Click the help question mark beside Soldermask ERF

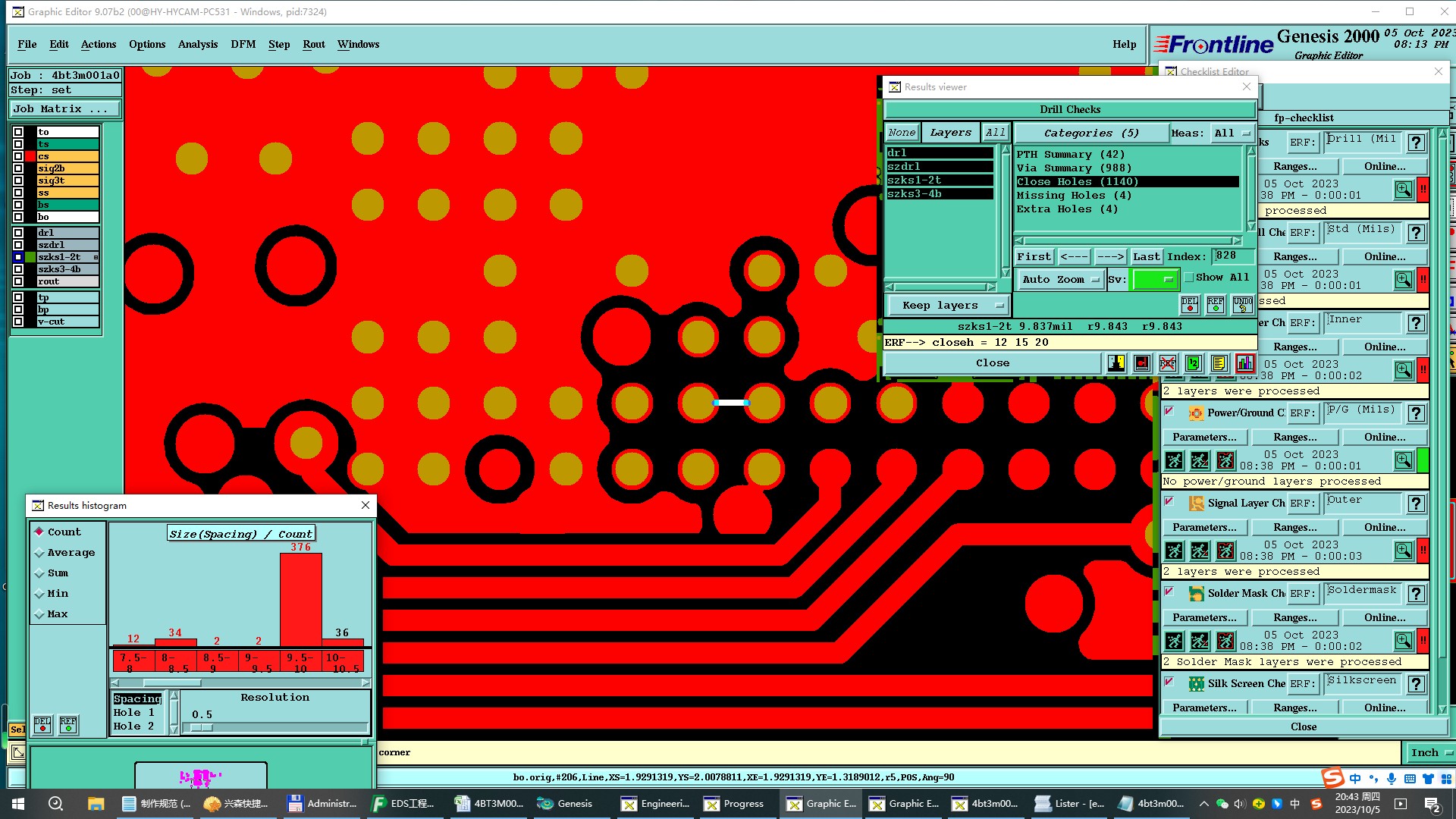[x=1416, y=594]
